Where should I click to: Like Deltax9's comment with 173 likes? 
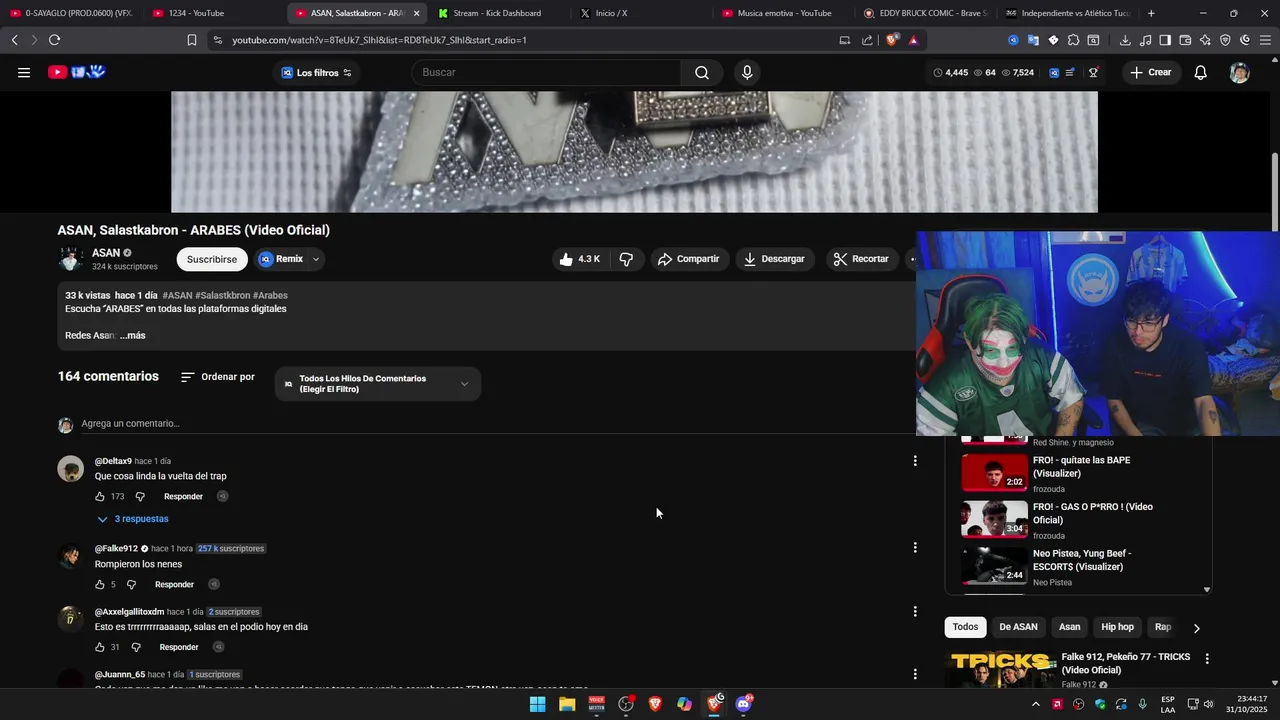click(x=100, y=496)
